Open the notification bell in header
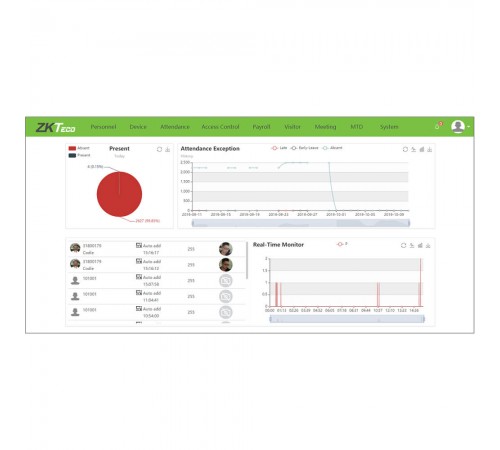Image resolution: width=500 pixels, height=450 pixels. (x=438, y=126)
